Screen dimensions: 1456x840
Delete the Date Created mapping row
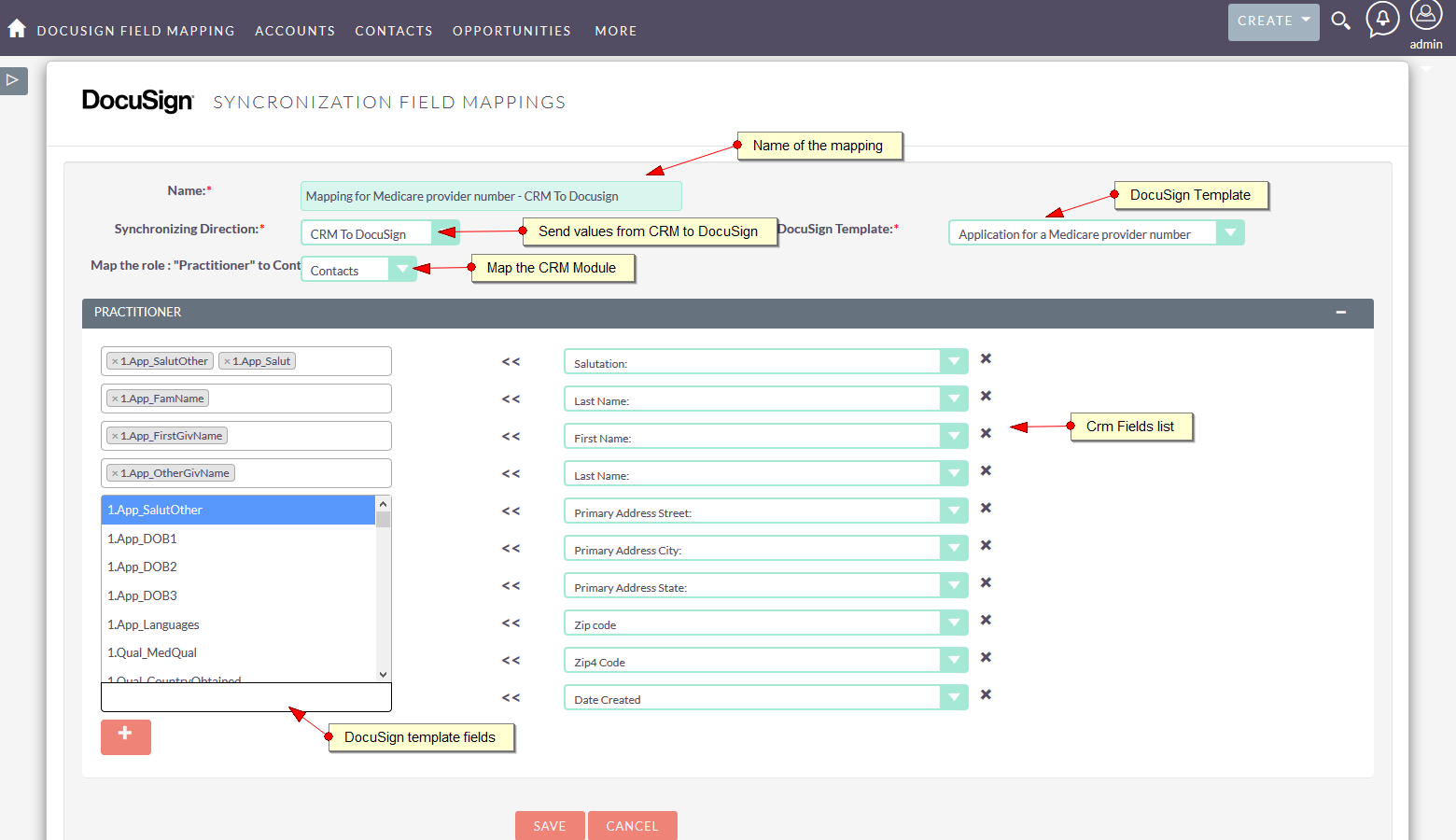tap(986, 694)
